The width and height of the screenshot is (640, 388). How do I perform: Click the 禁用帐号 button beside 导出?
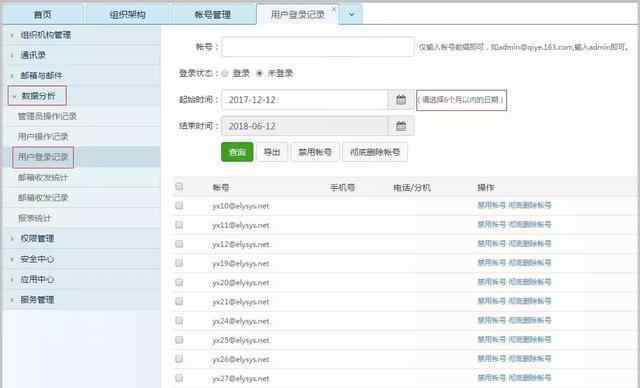[x=315, y=152]
